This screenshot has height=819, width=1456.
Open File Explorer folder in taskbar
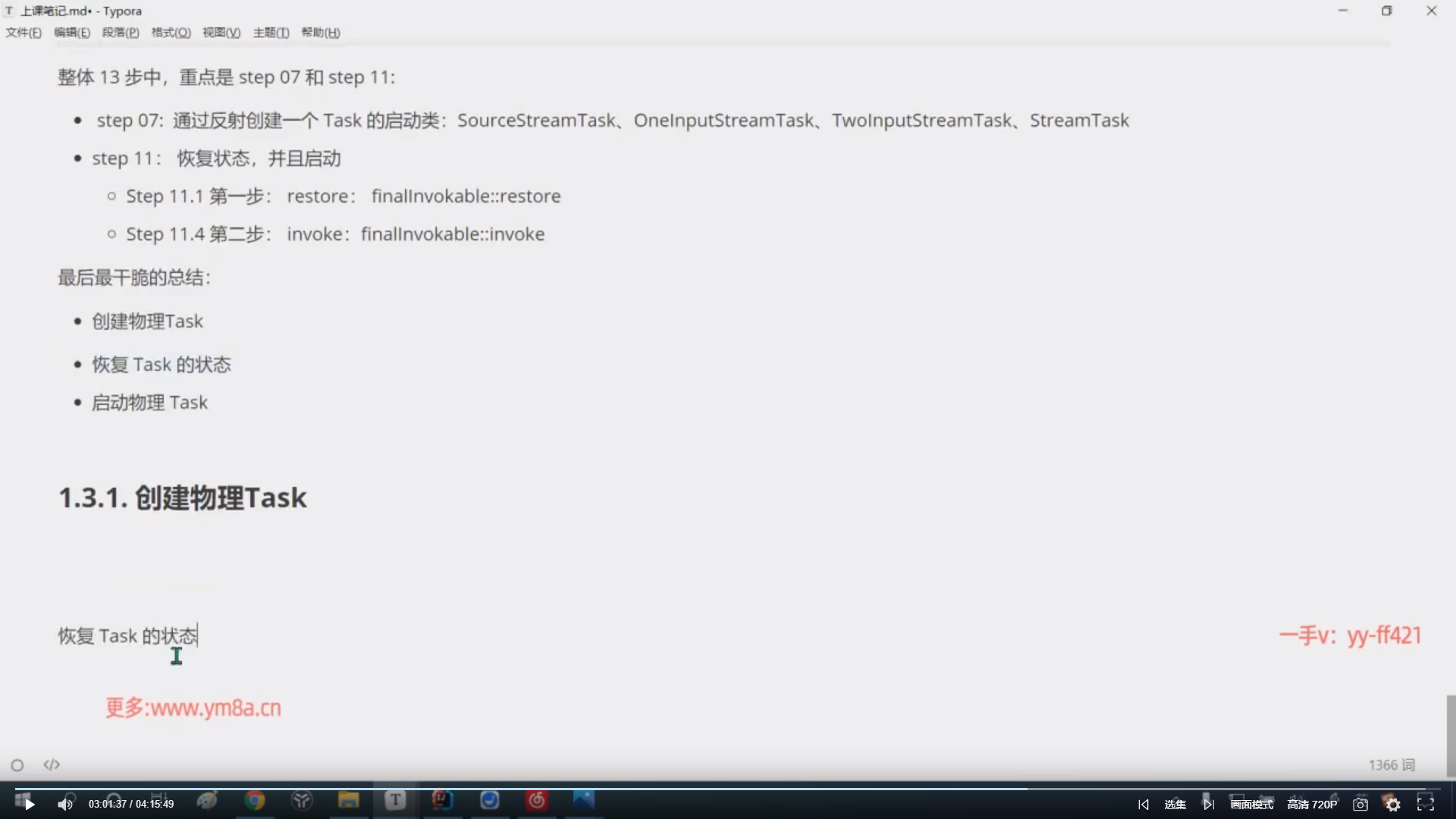[349, 801]
